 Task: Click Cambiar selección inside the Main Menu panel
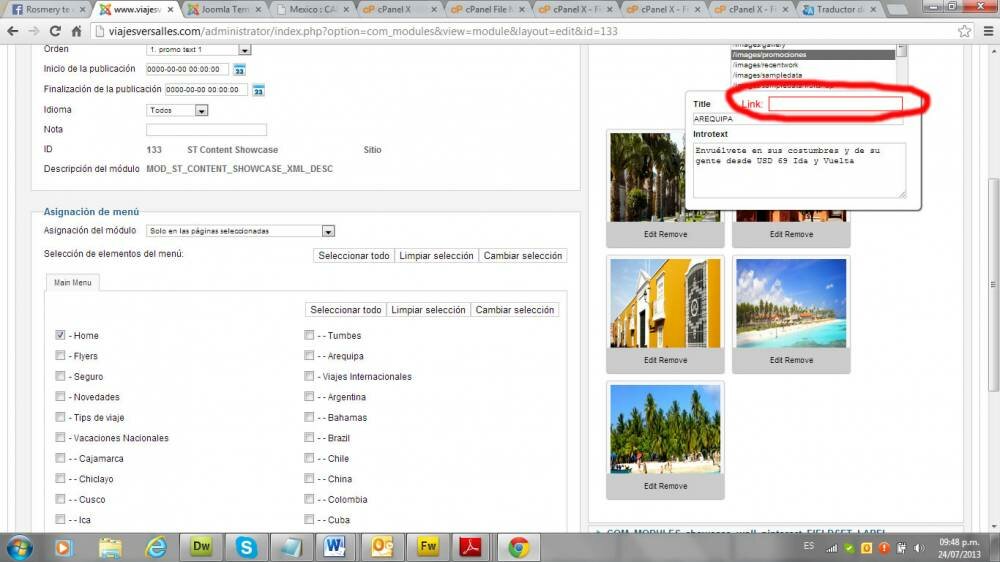point(514,310)
